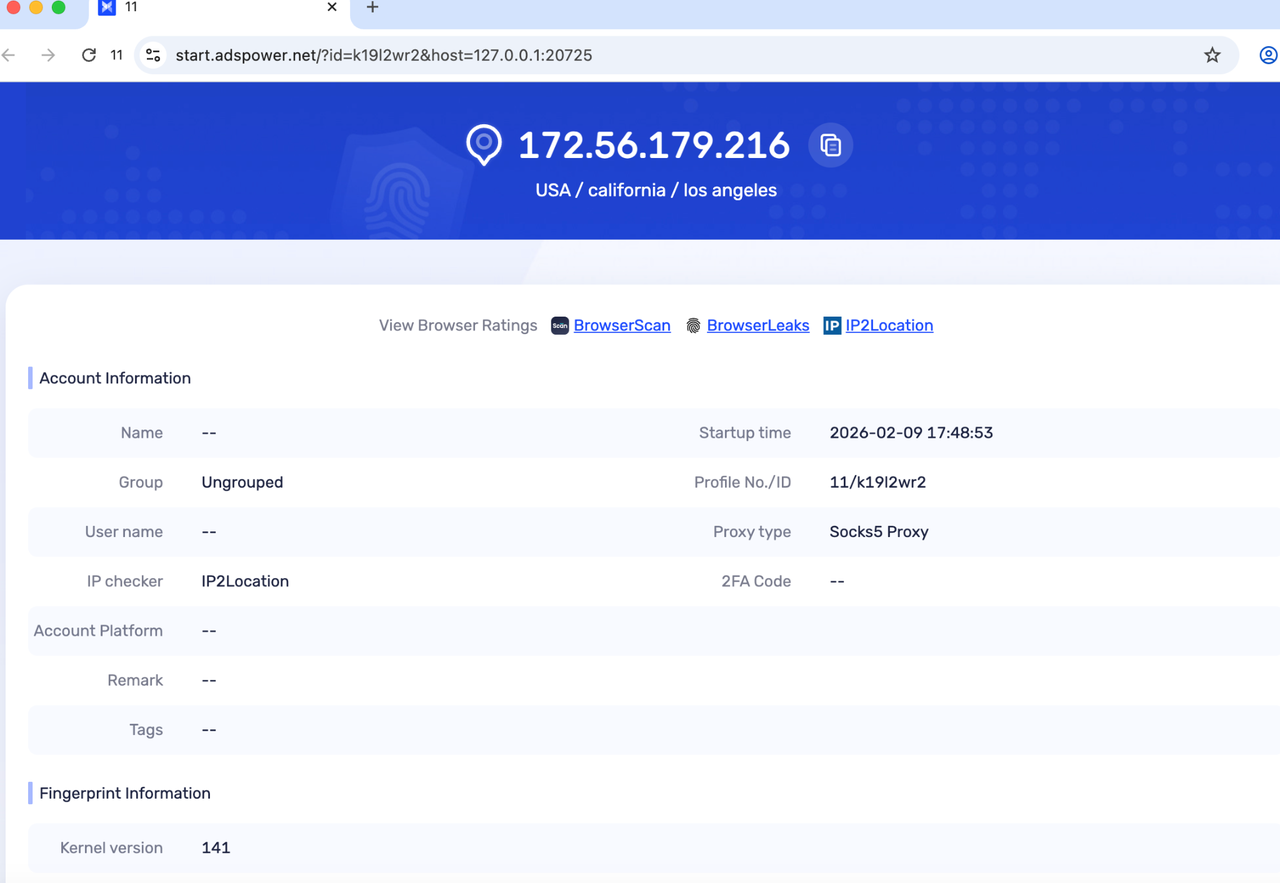The image size is (1280, 883).
Task: Bookmark this page with the star icon
Action: coord(1212,55)
